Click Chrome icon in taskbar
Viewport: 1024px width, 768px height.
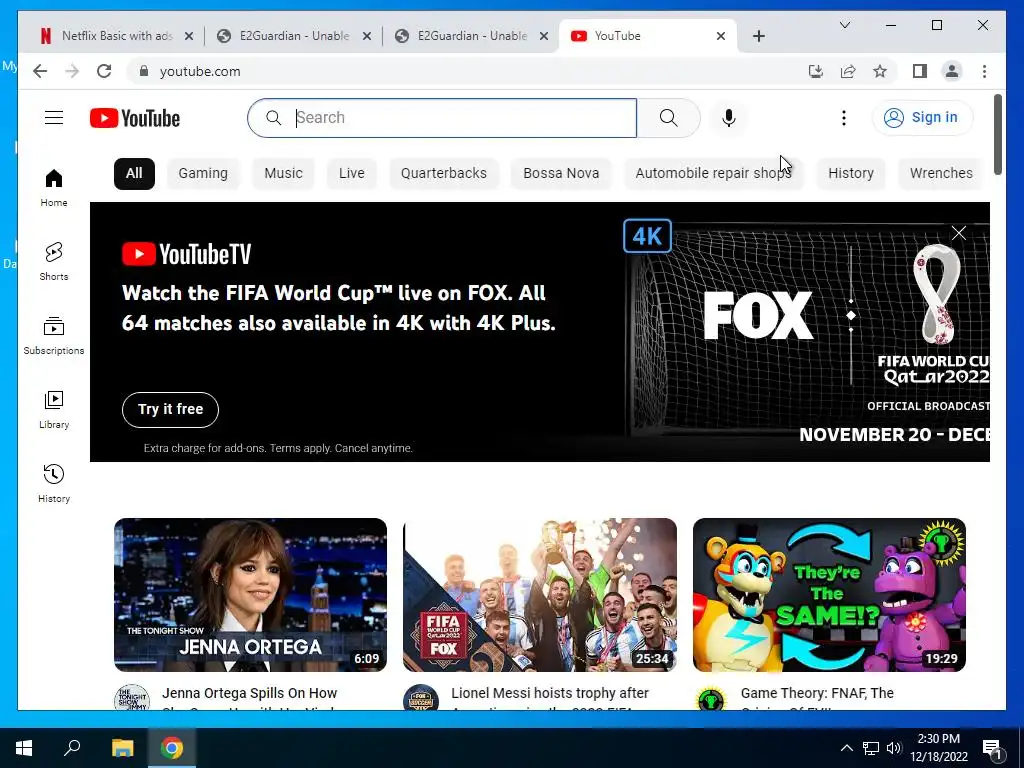coord(172,748)
